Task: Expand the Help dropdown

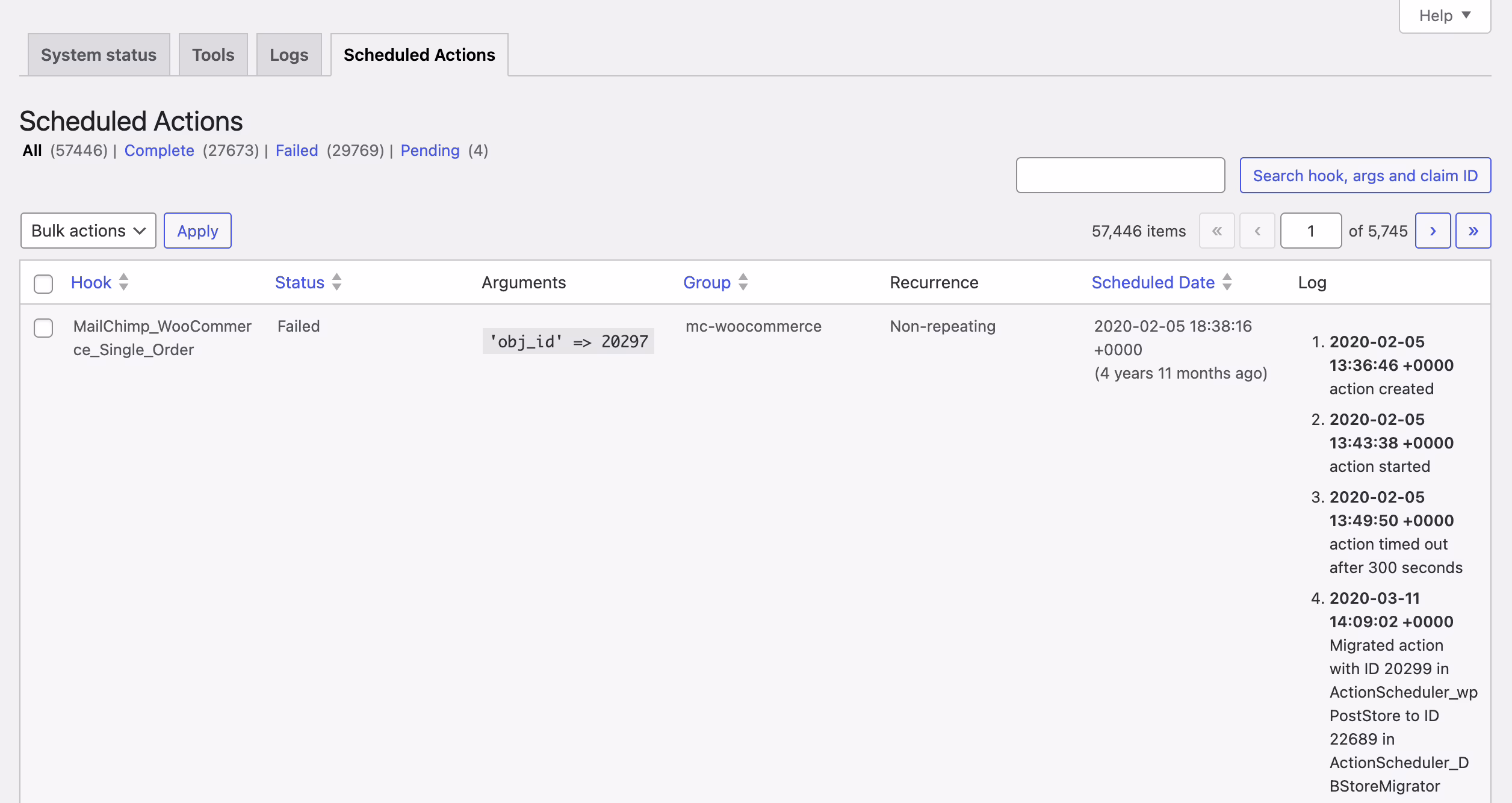Action: tap(1445, 16)
